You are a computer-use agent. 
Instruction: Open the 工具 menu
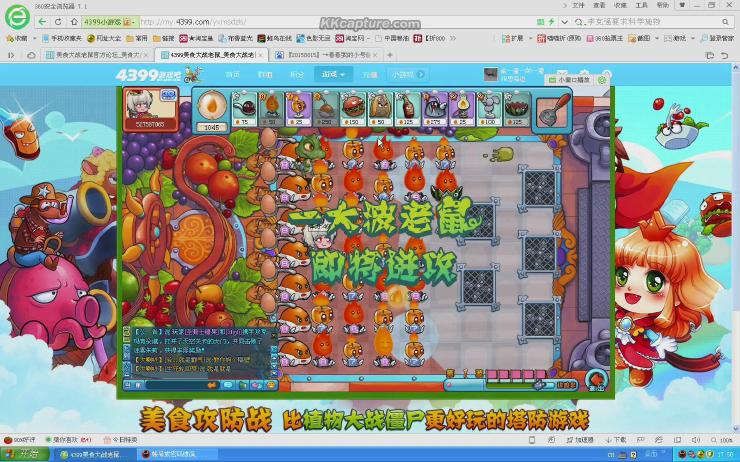[641, 5]
